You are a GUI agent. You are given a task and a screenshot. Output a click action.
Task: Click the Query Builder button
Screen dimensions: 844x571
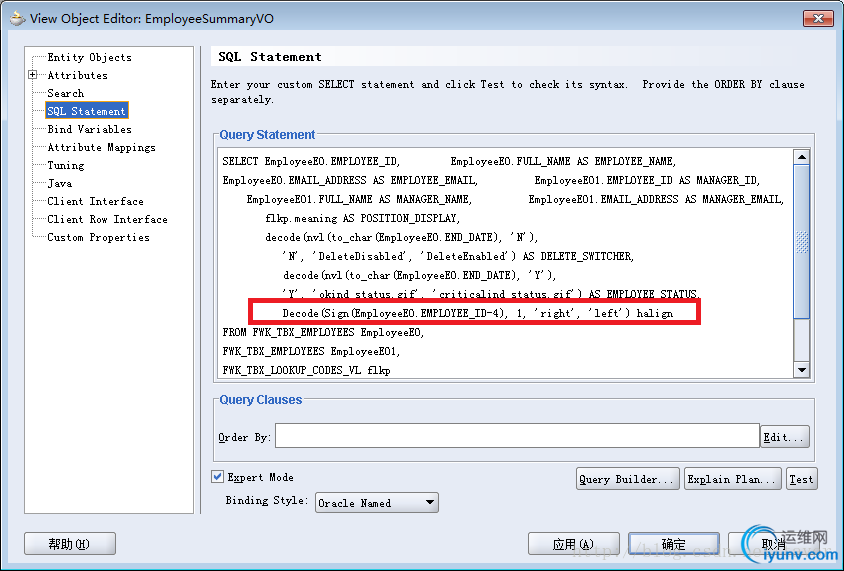coord(628,479)
